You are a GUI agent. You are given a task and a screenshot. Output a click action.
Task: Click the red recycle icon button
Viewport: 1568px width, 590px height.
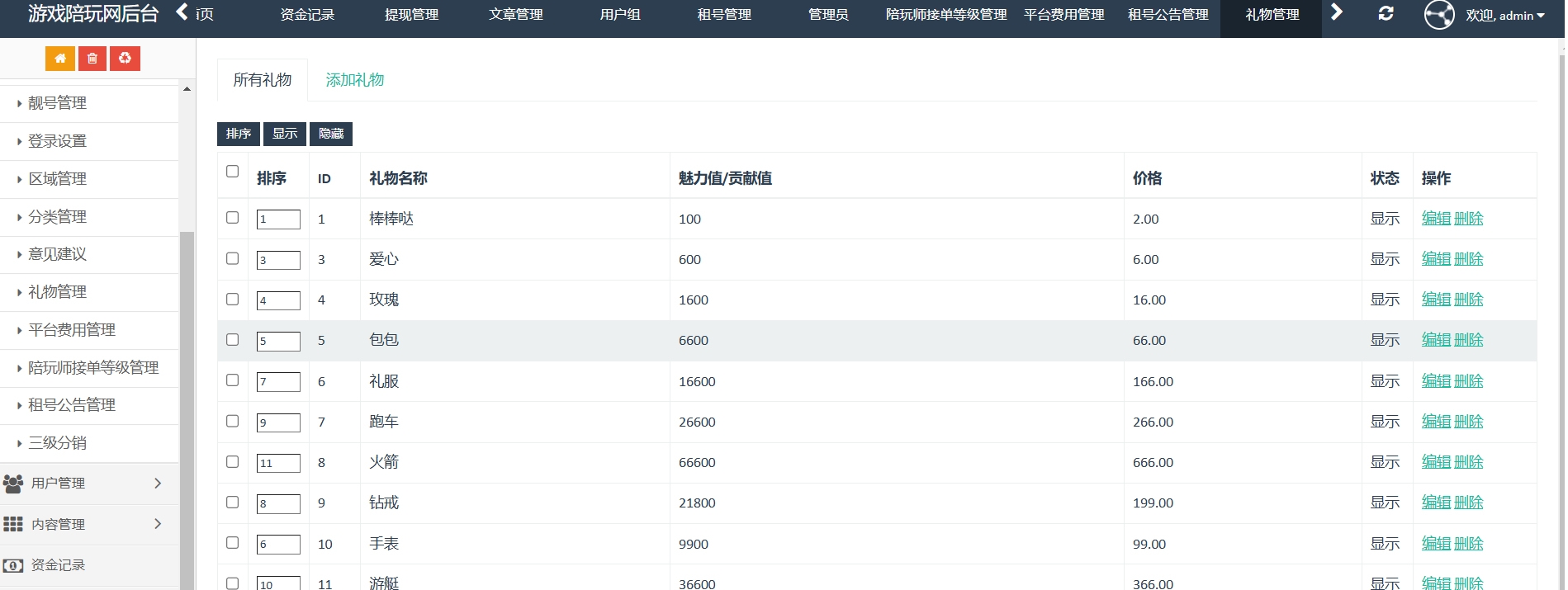click(125, 59)
